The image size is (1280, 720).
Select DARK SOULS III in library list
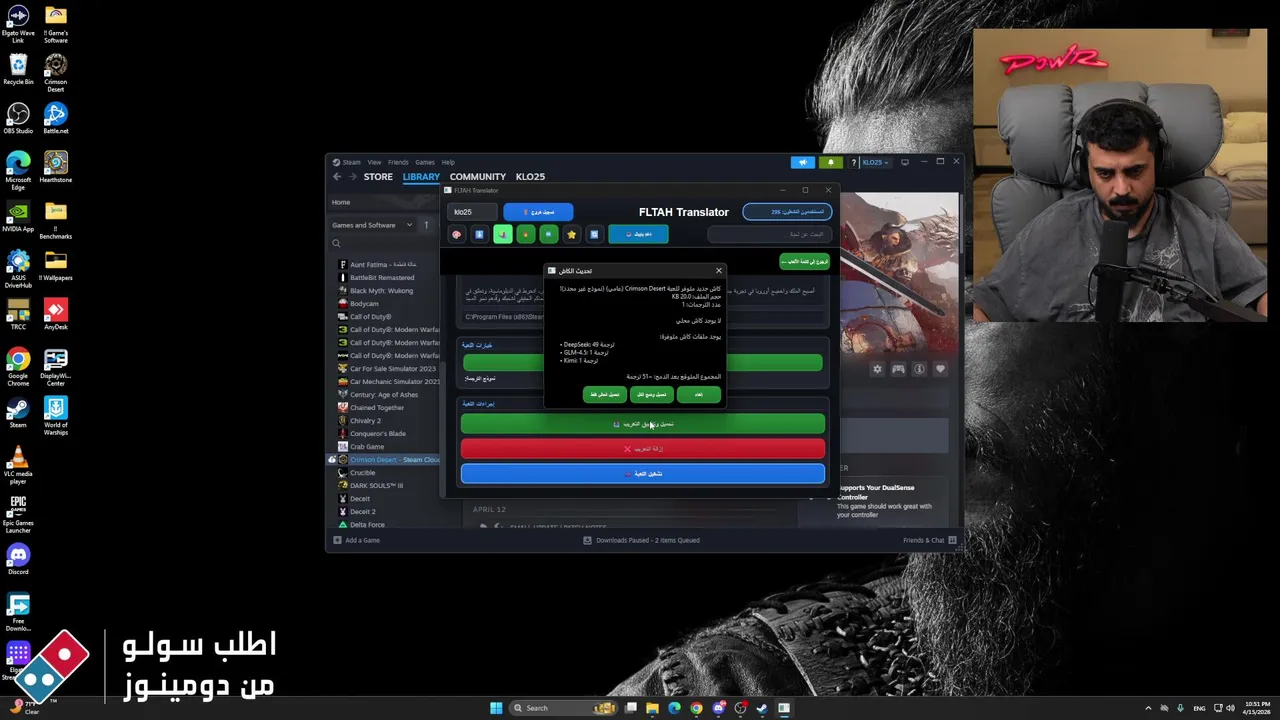[376, 486]
